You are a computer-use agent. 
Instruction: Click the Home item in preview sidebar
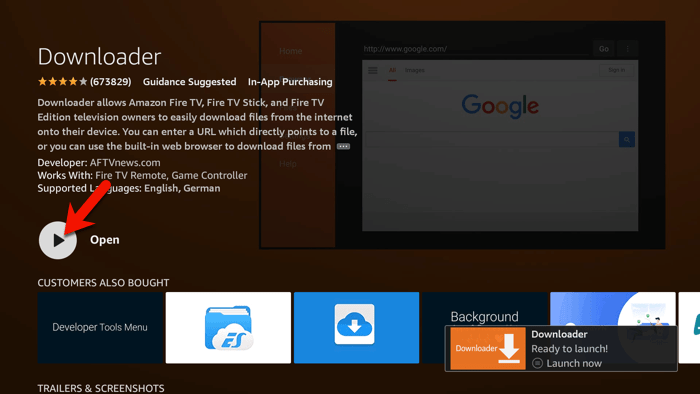[291, 51]
